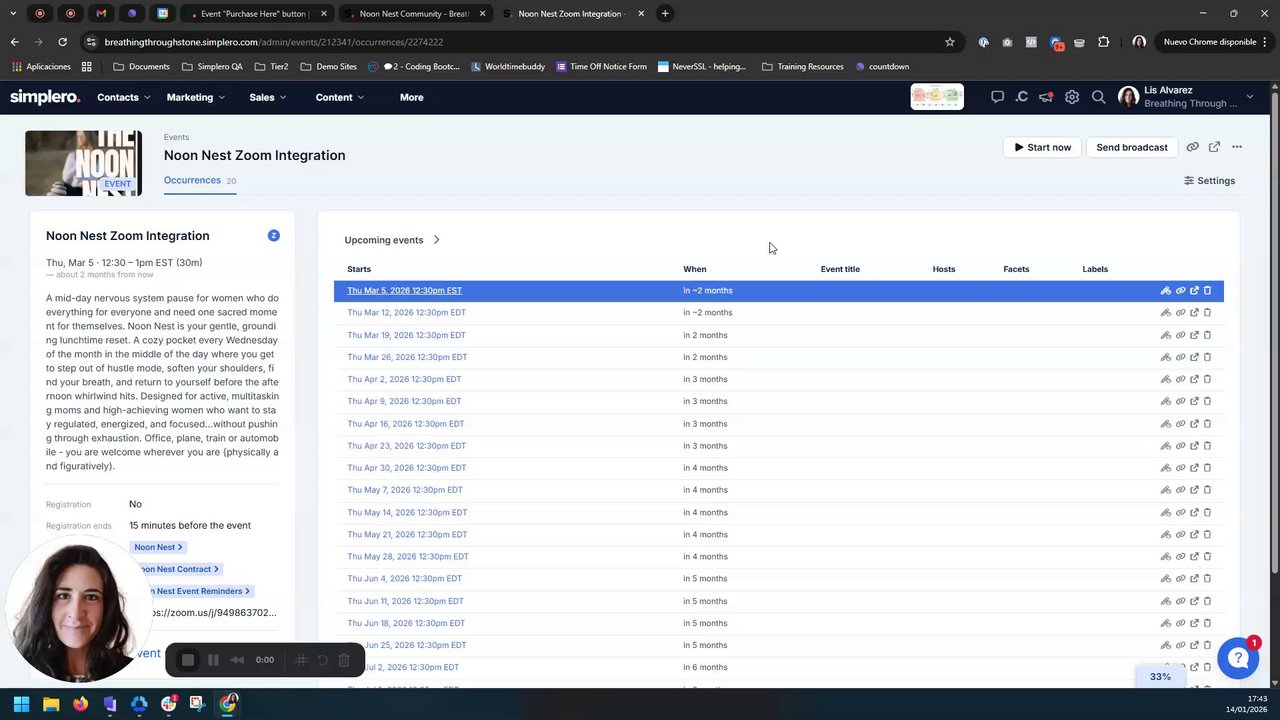The image size is (1280, 720).
Task: Open the Training Resources bookmark folder
Action: pos(802,66)
